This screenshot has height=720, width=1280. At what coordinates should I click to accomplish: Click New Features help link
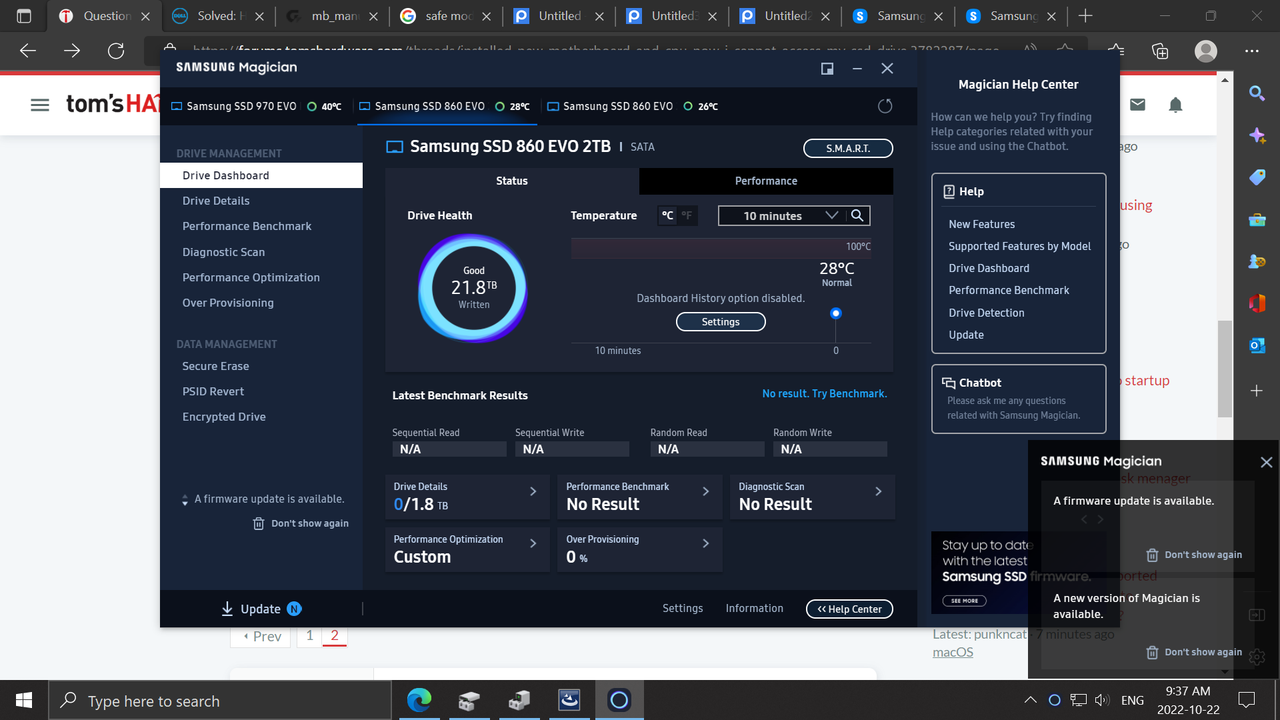[x=982, y=224]
